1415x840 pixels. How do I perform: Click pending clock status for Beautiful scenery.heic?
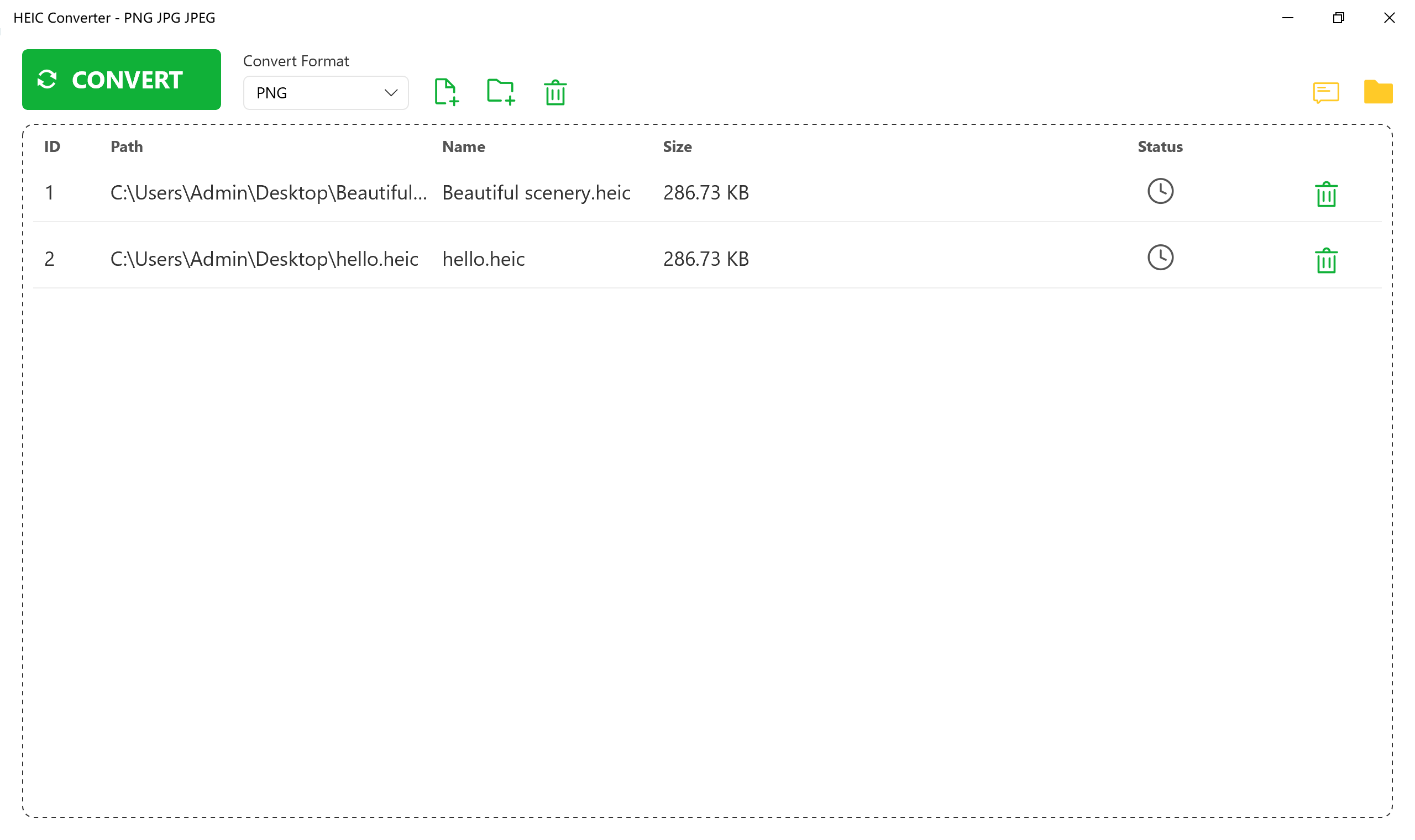point(1160,191)
